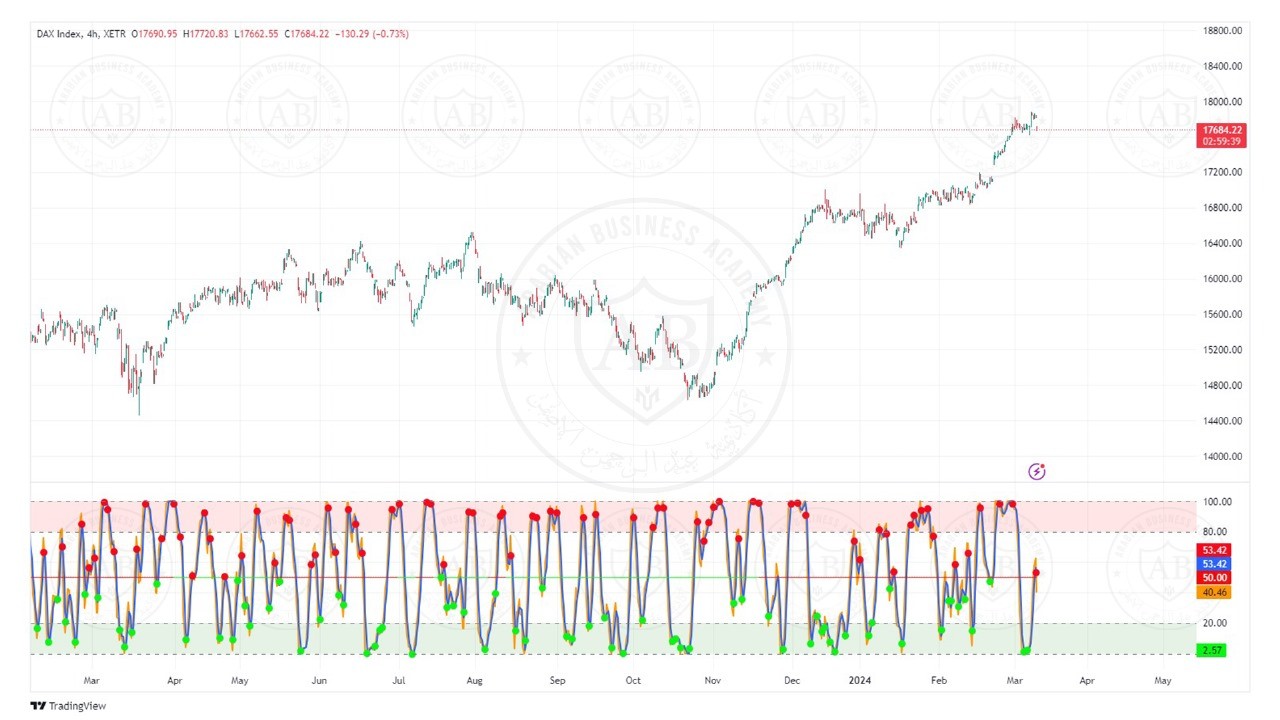This screenshot has width=1280, height=720.
Task: Click the TradingView logo
Action: pos(68,706)
